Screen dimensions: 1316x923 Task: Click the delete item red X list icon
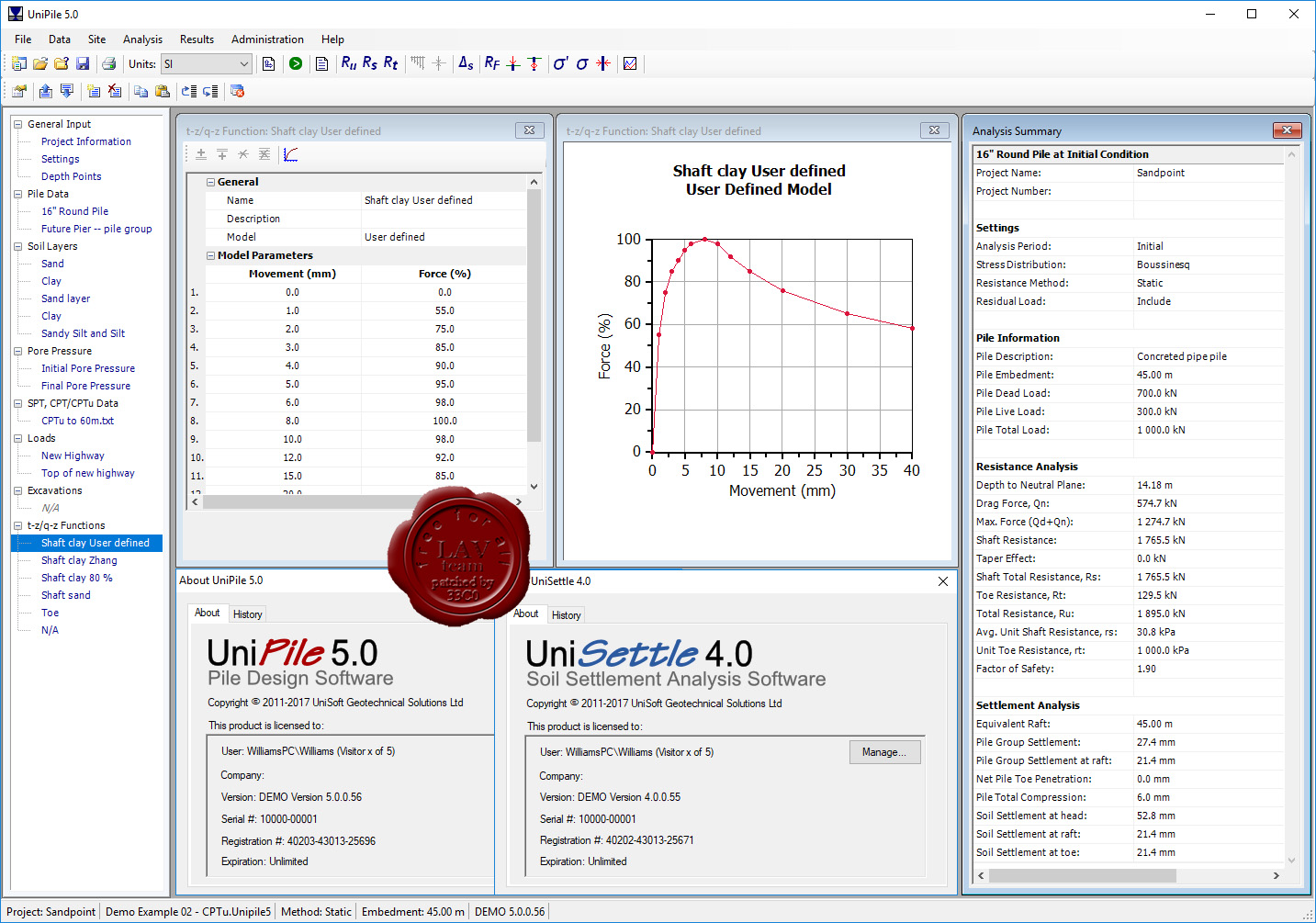coord(115,91)
